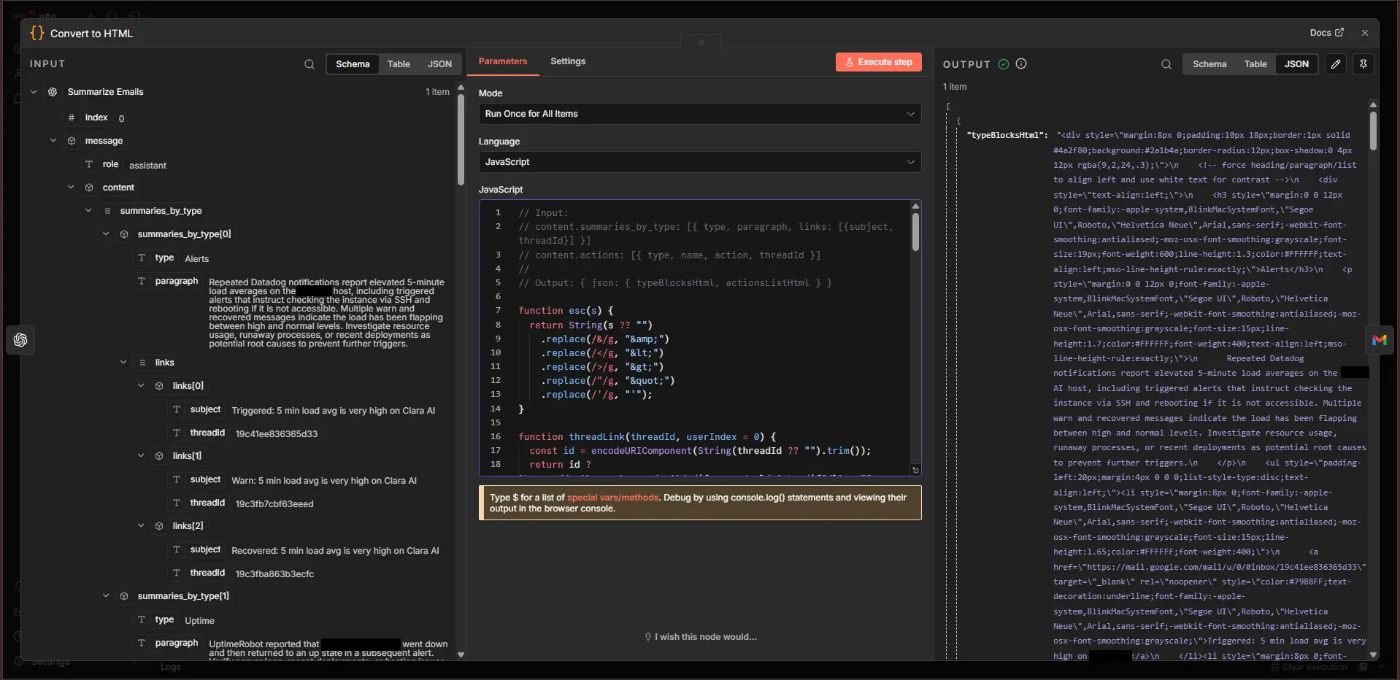
Task: Click the pencil edit output icon
Action: coord(1335,64)
